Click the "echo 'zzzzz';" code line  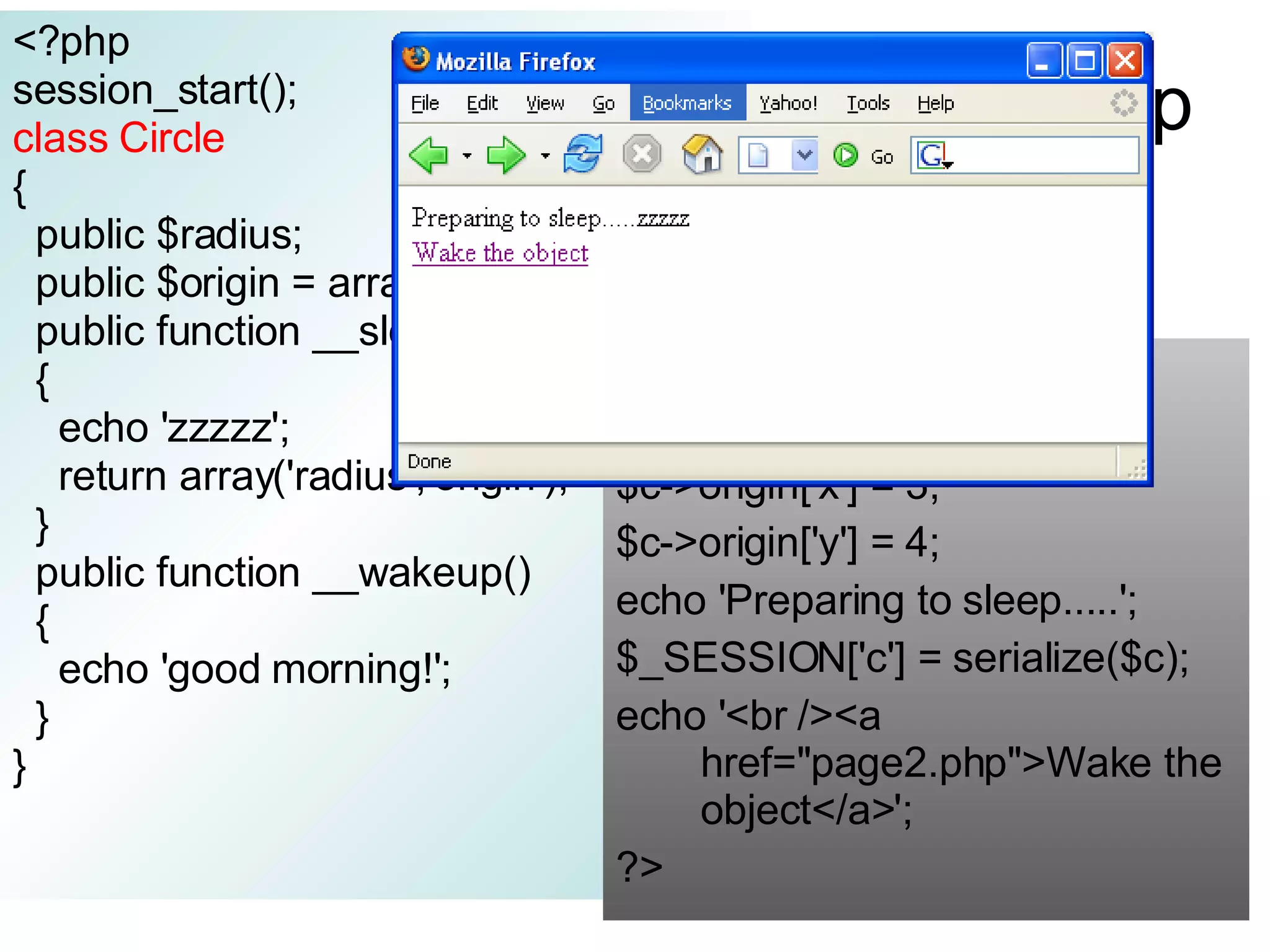(174, 428)
